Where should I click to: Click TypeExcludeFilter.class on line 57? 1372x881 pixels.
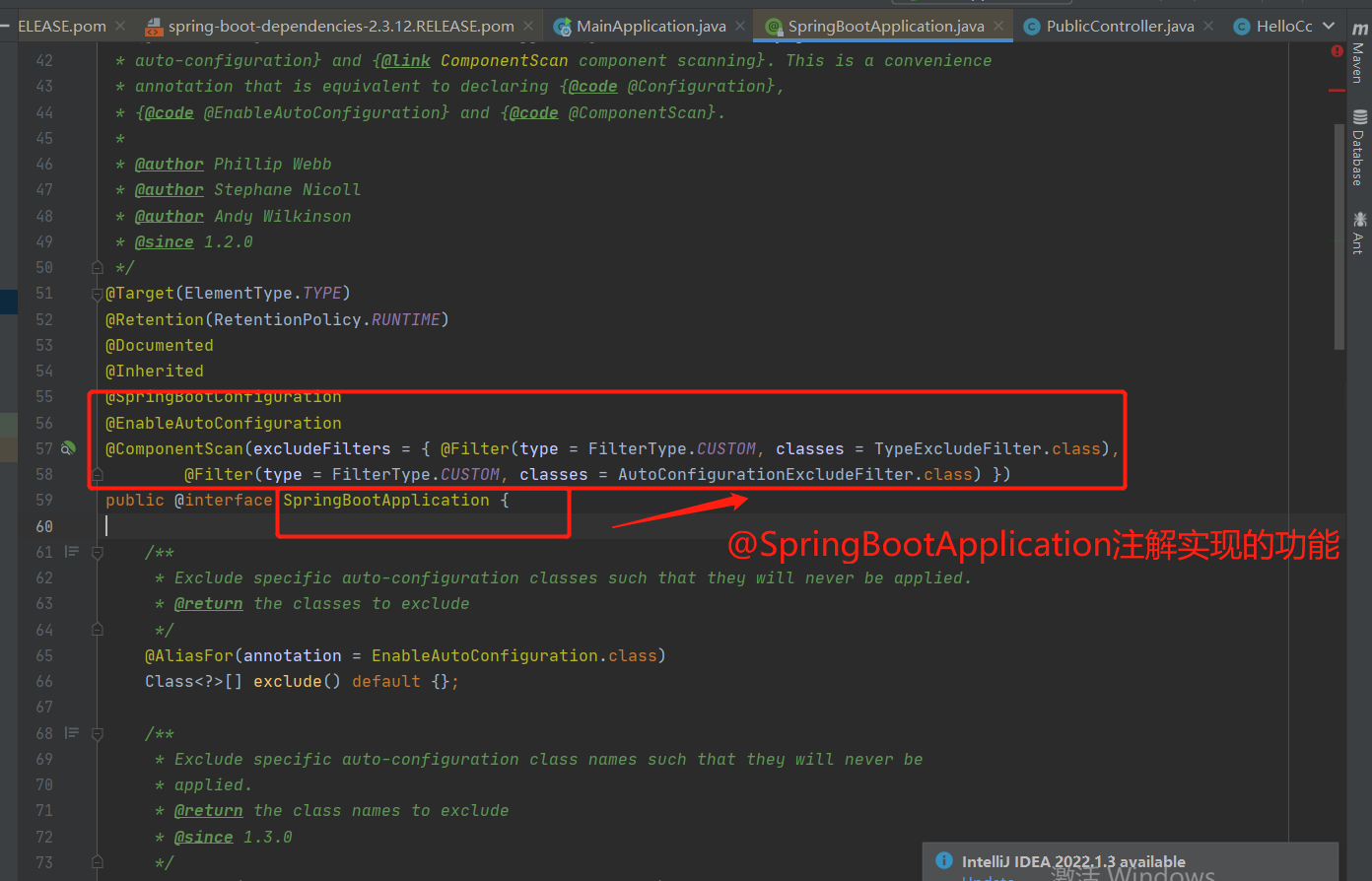(x=988, y=448)
